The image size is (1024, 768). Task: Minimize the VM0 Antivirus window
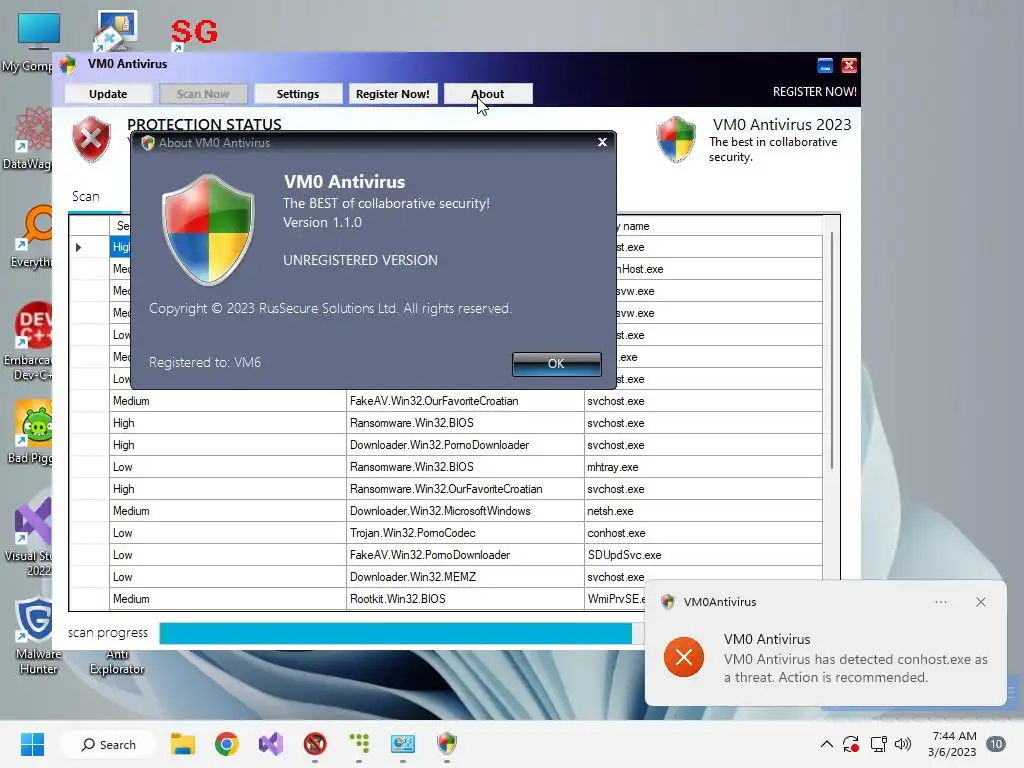[x=825, y=65]
